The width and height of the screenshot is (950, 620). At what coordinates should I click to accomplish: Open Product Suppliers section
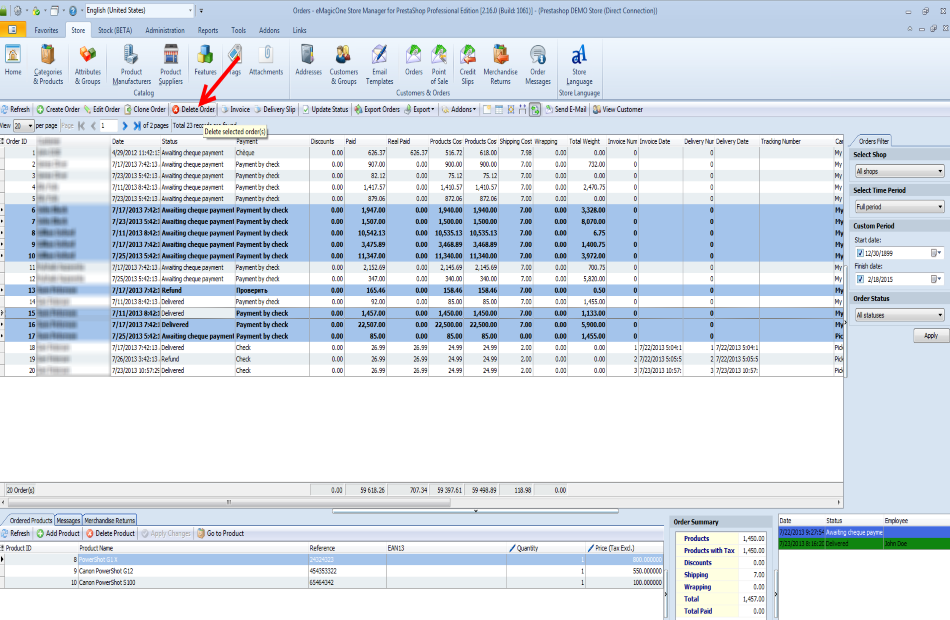[171, 64]
